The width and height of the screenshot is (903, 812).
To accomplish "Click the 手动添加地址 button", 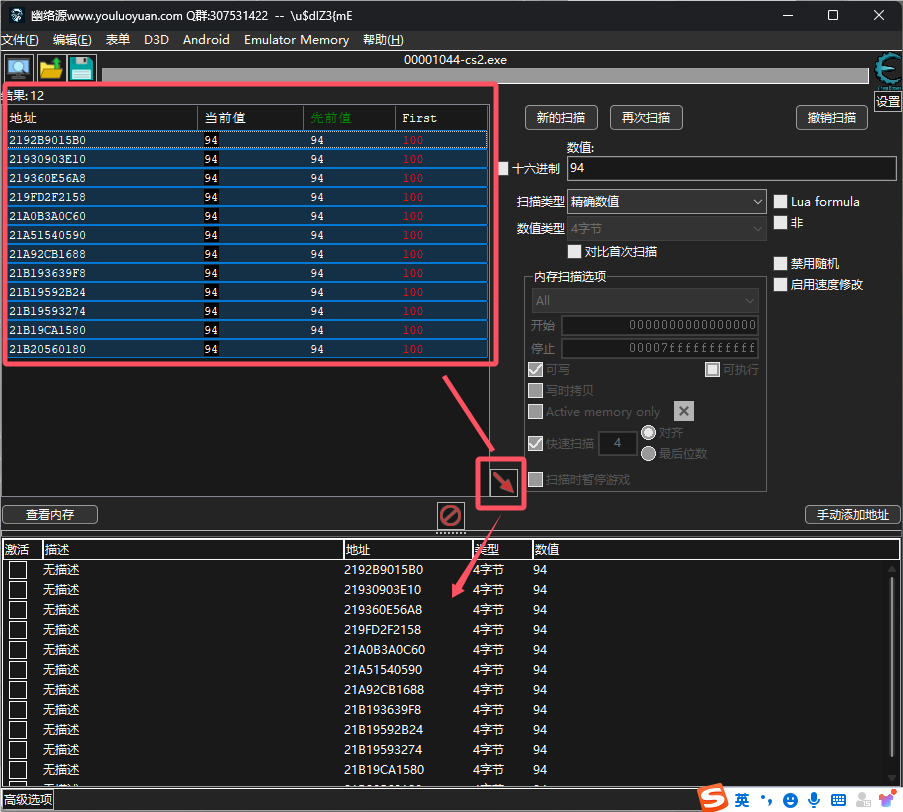I will (852, 515).
